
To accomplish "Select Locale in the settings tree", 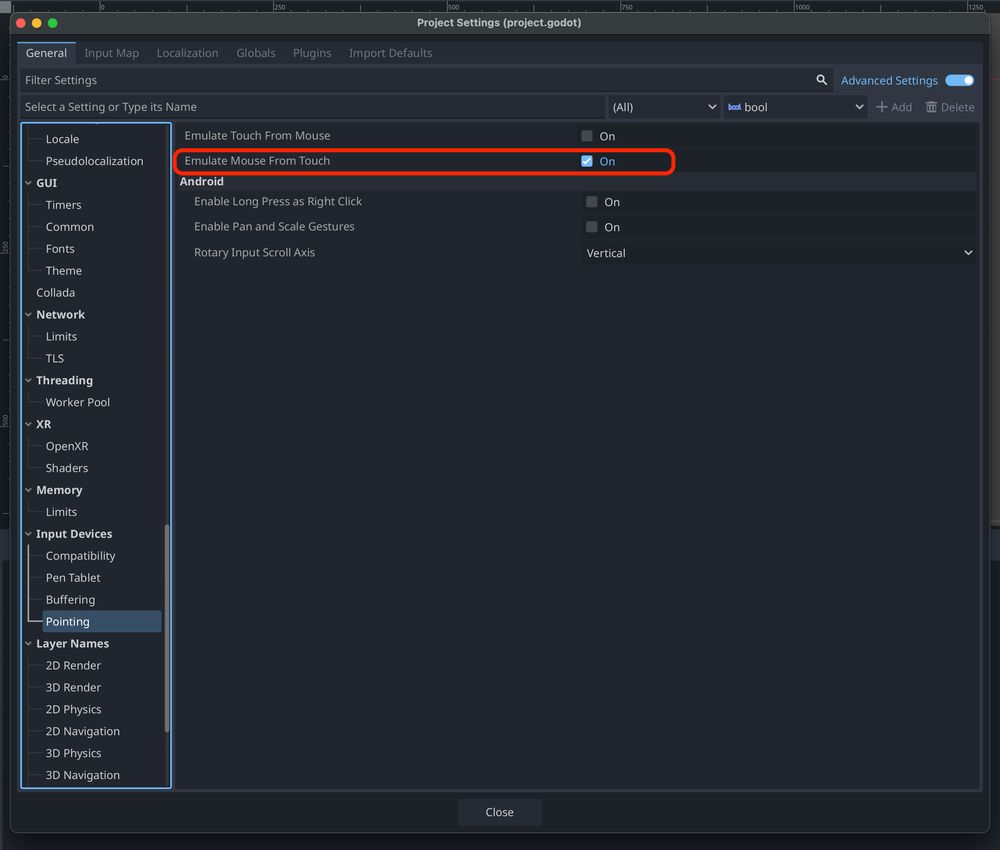I will click(62, 139).
